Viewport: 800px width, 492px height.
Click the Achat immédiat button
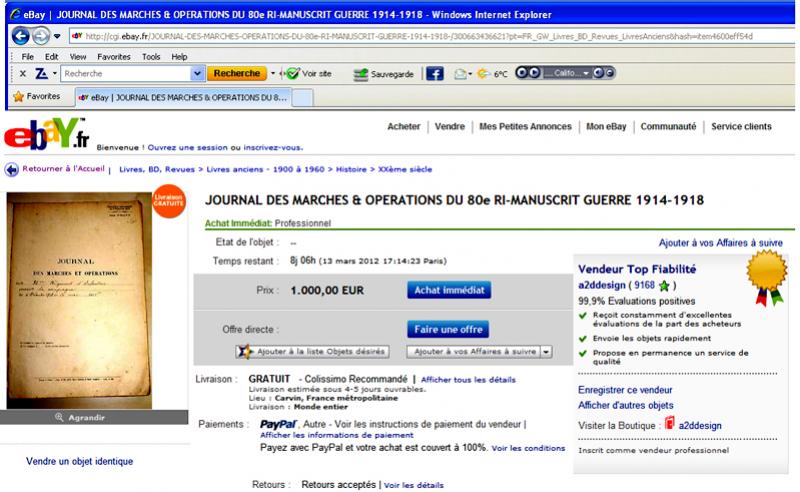point(449,290)
